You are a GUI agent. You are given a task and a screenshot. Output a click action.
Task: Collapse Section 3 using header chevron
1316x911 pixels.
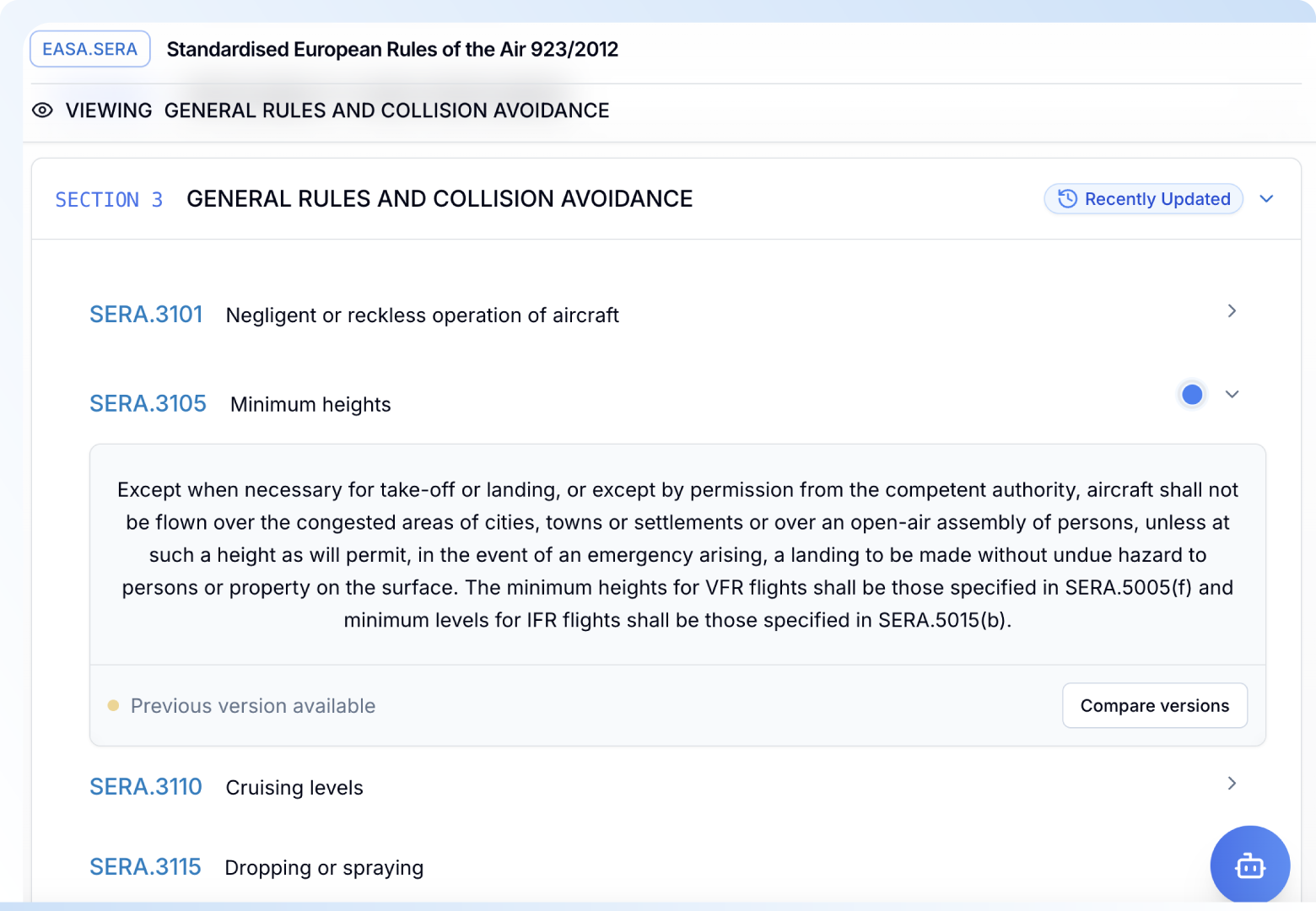(x=1266, y=199)
